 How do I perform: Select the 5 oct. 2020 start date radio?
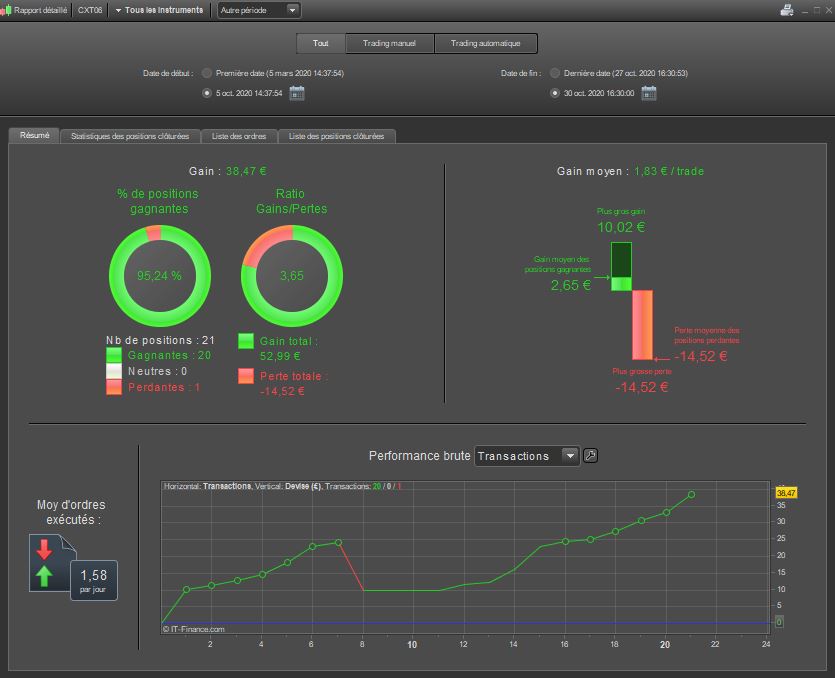[207, 93]
